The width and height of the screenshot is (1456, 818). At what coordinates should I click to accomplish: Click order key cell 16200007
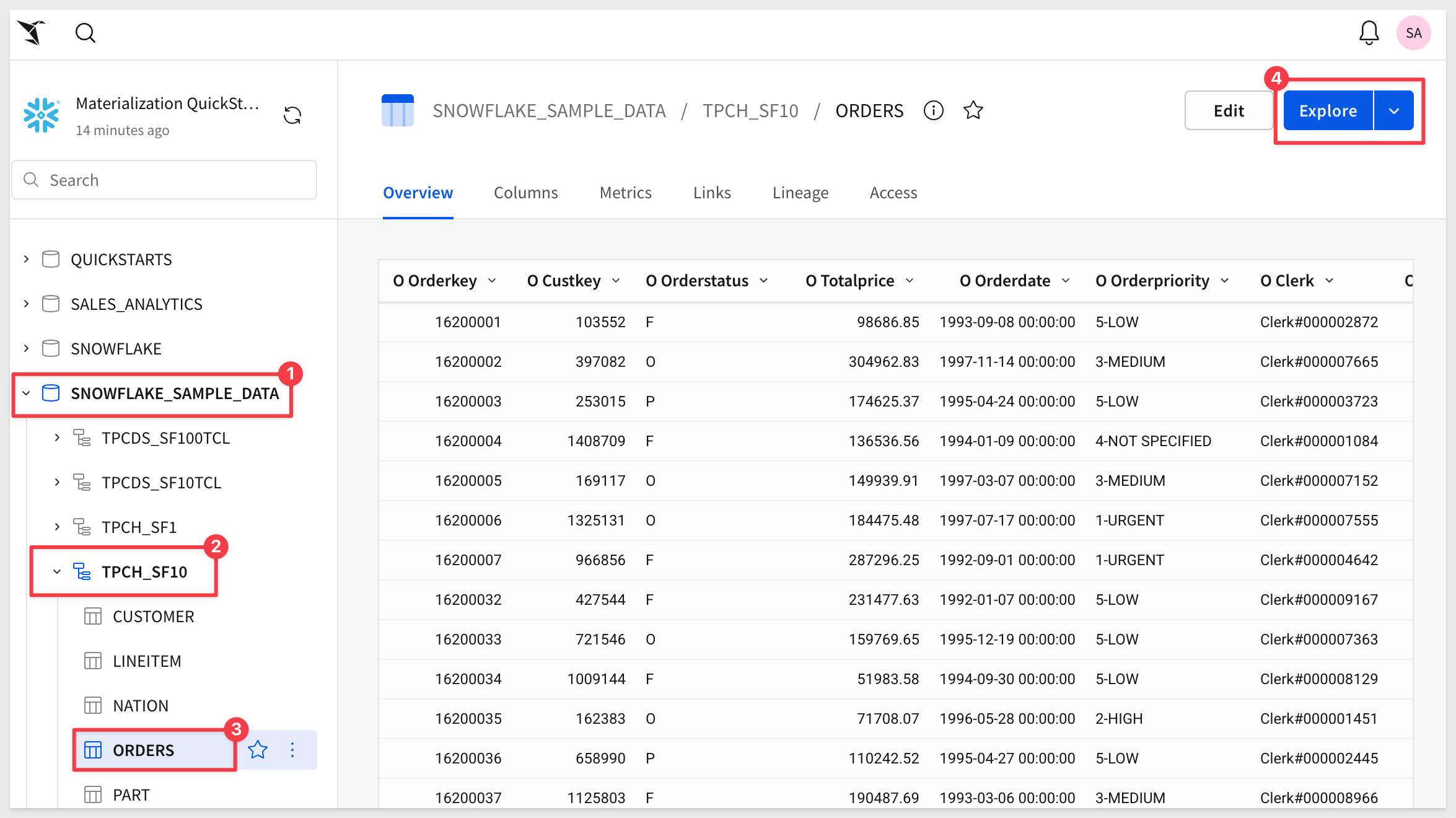468,560
